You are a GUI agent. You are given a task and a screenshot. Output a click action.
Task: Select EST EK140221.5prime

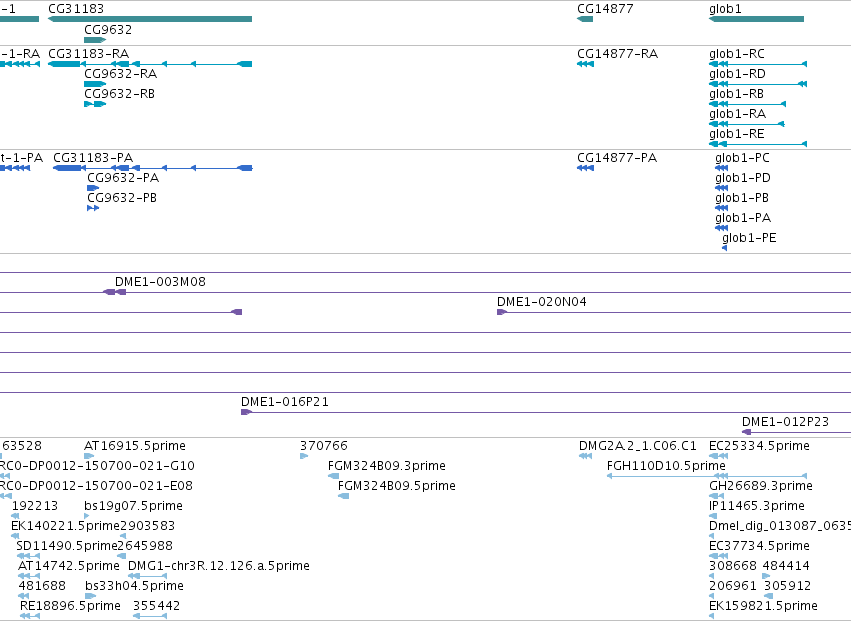[65, 526]
